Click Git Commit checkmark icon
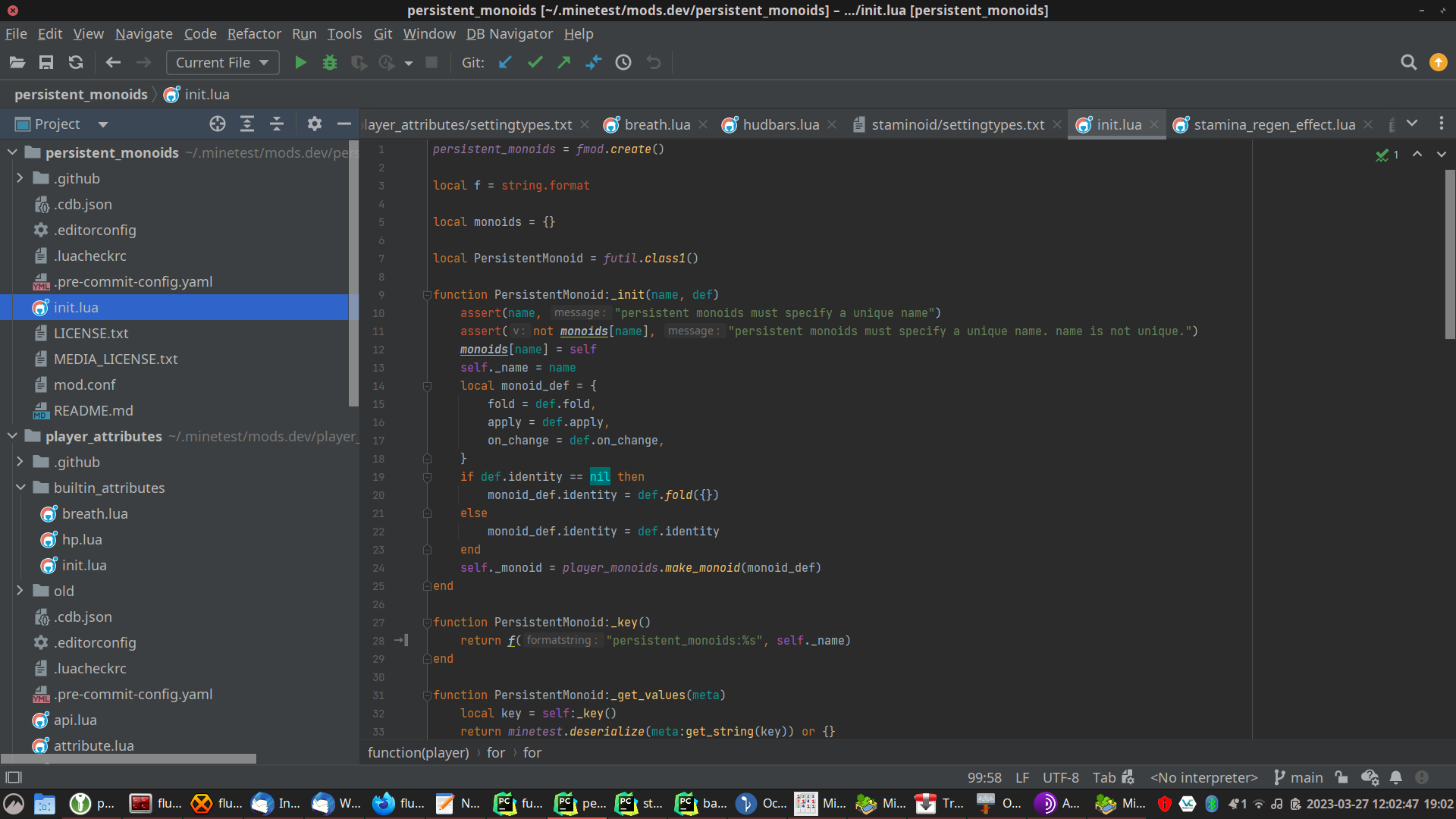 [x=535, y=63]
